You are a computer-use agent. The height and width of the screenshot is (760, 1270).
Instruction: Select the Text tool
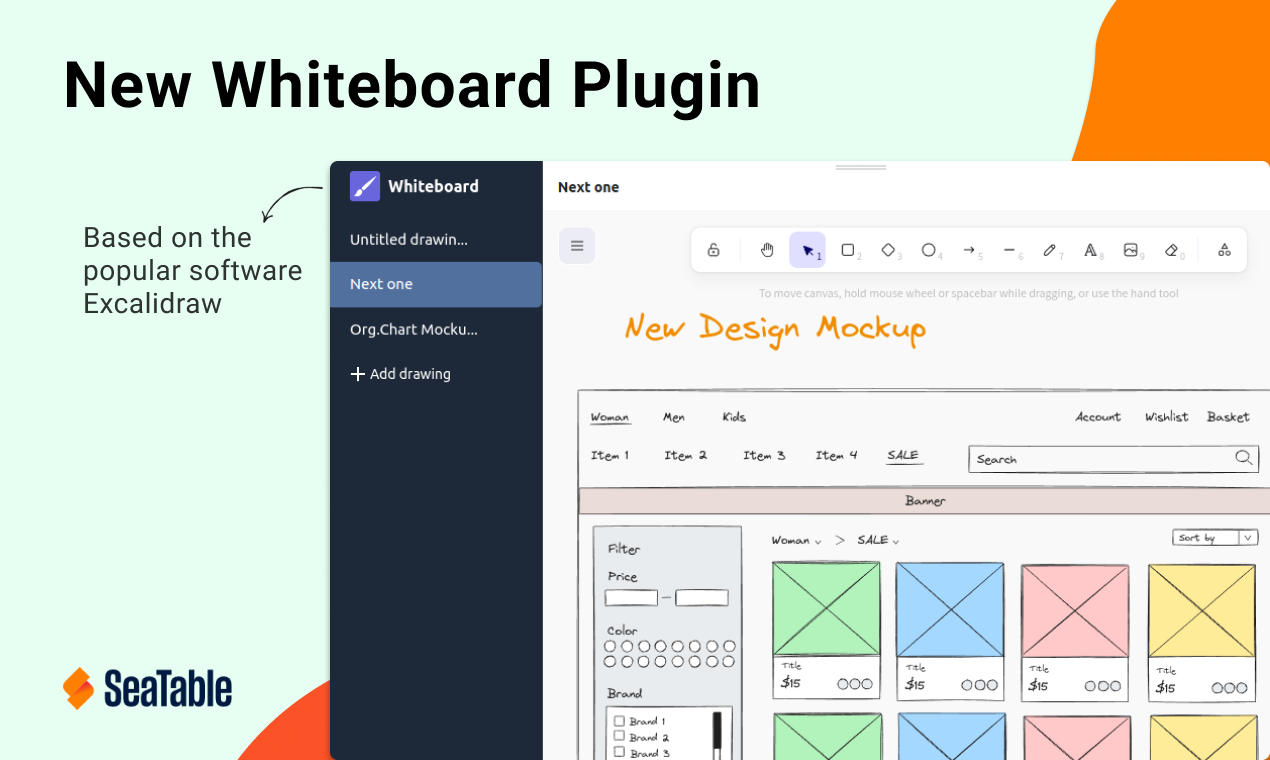(x=1091, y=250)
